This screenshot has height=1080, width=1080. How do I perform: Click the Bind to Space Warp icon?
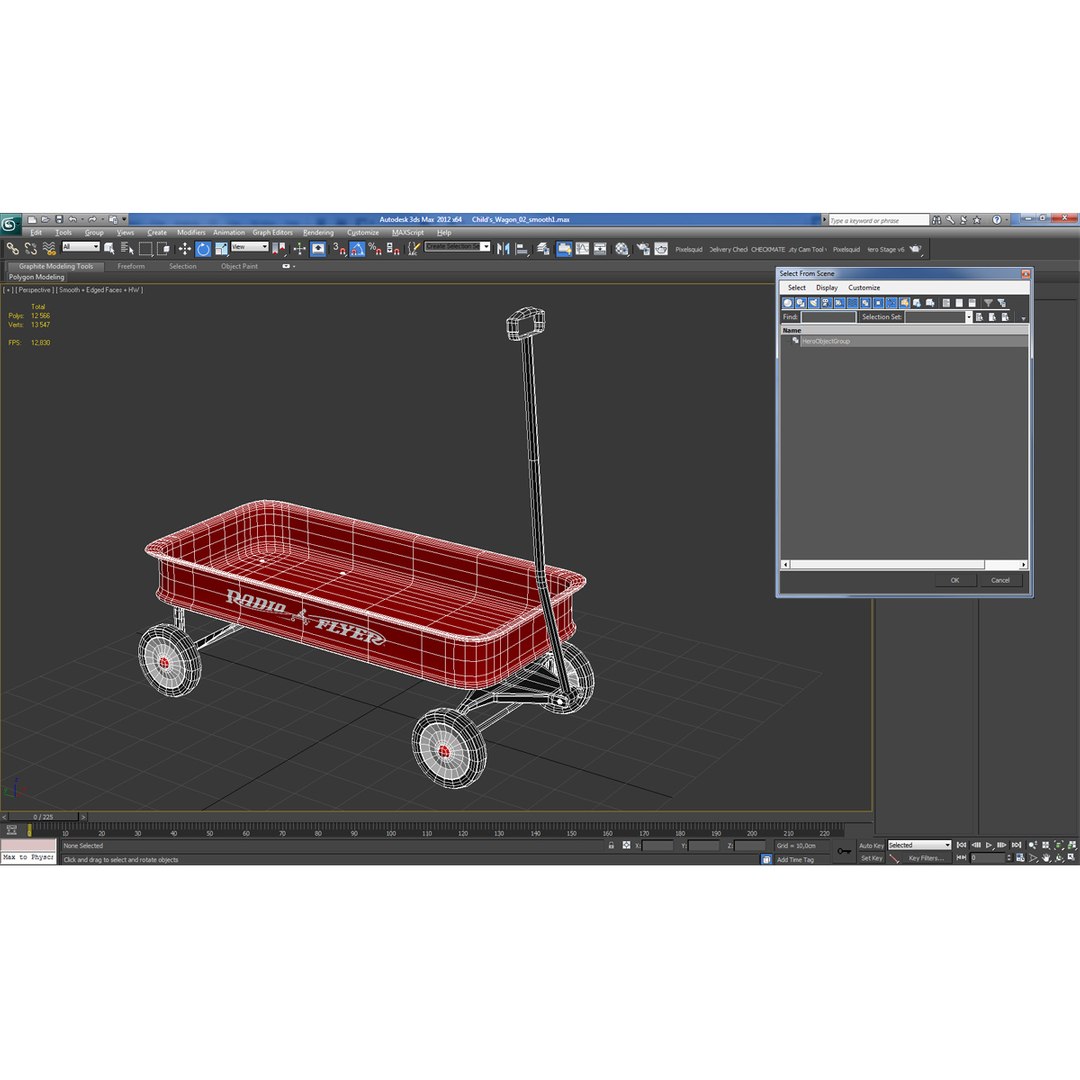49,249
